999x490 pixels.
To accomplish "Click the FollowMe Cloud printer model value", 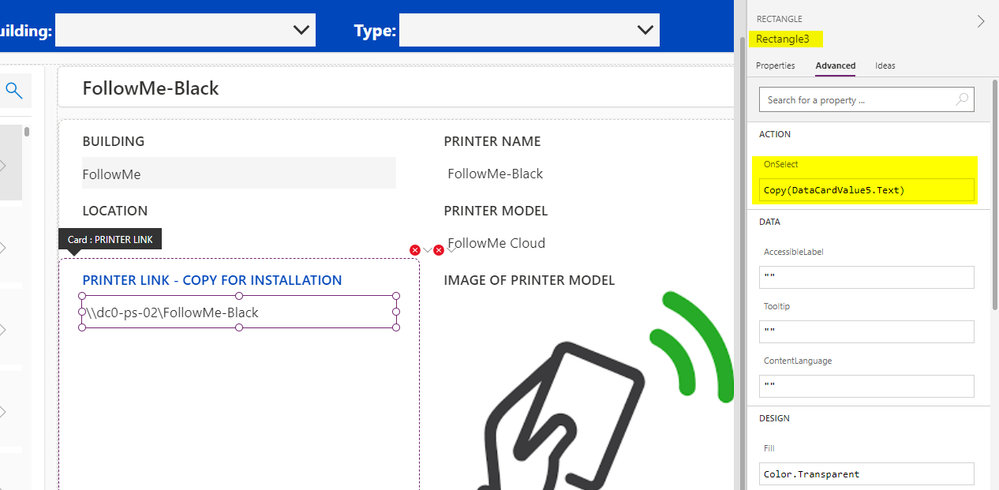I will (496, 243).
